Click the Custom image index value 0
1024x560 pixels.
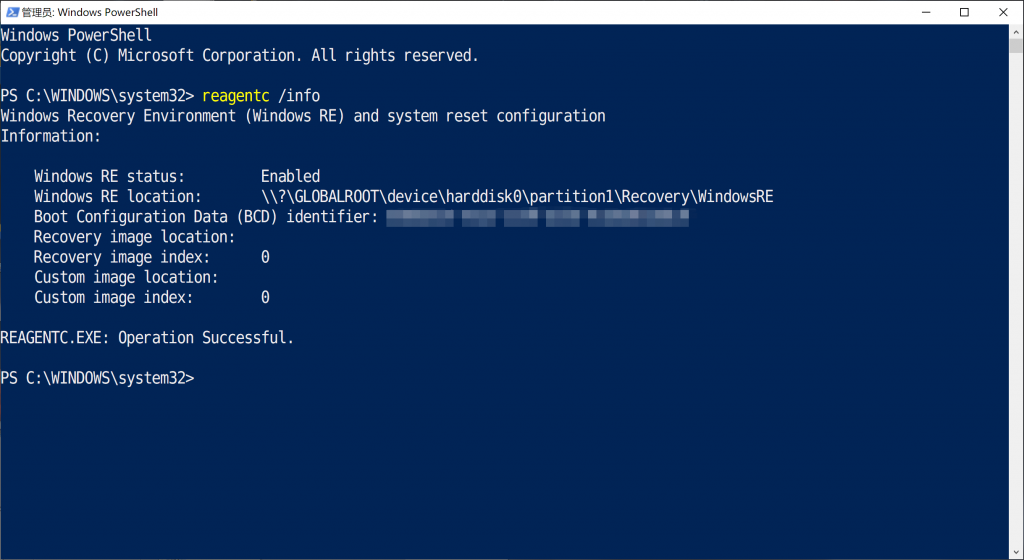point(265,297)
